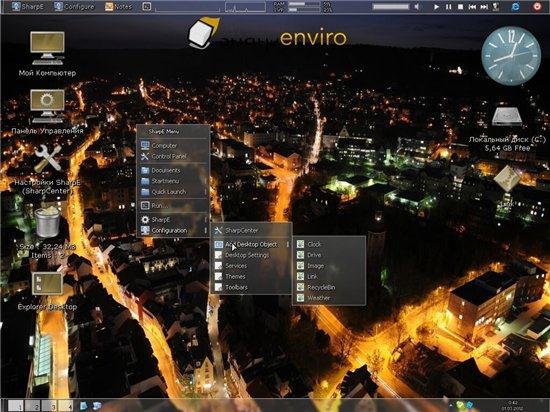Adjust the volume slider in the top bar
This screenshot has height=412, width=550.
tap(391, 7)
